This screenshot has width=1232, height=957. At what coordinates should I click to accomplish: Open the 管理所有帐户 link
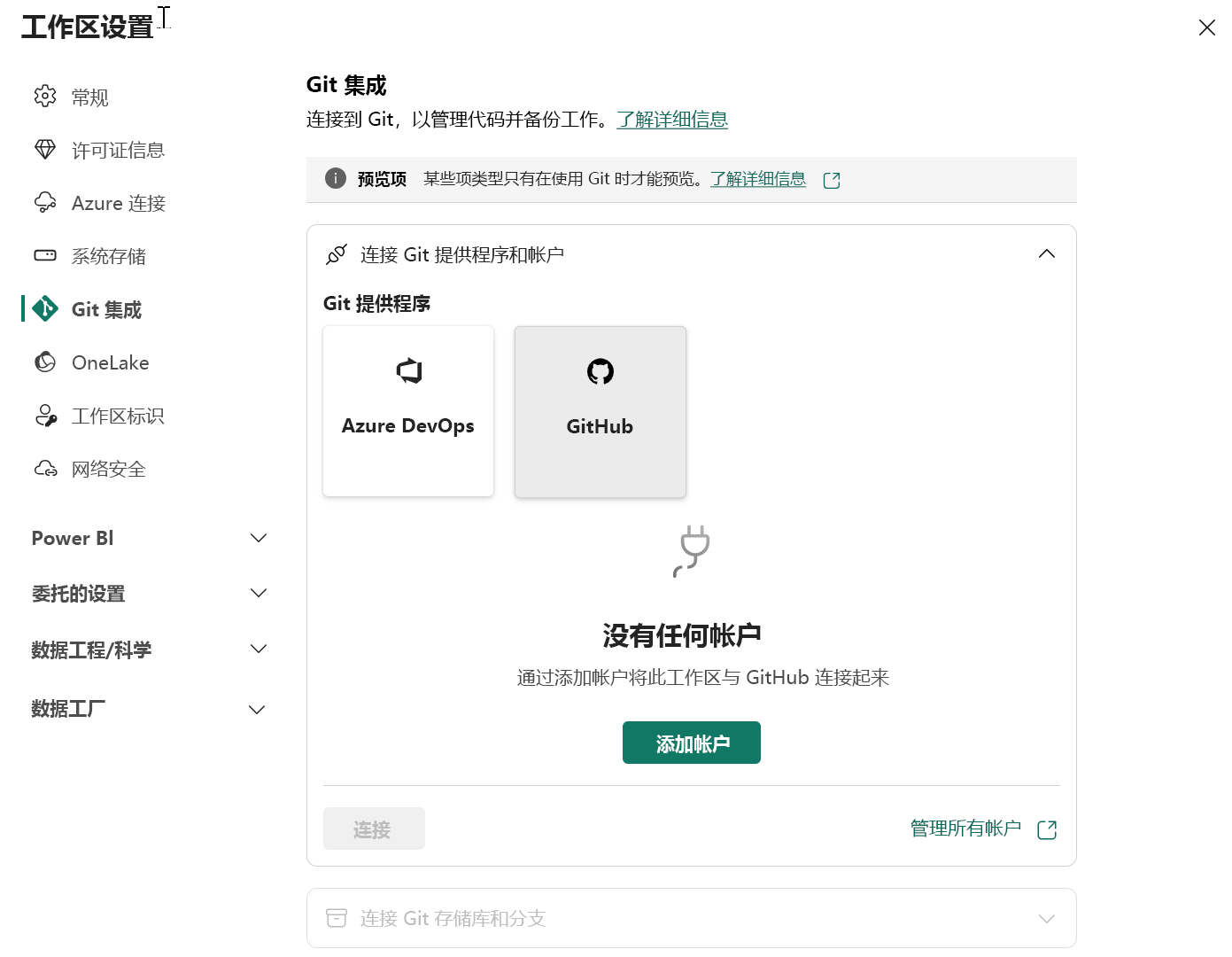(x=966, y=829)
